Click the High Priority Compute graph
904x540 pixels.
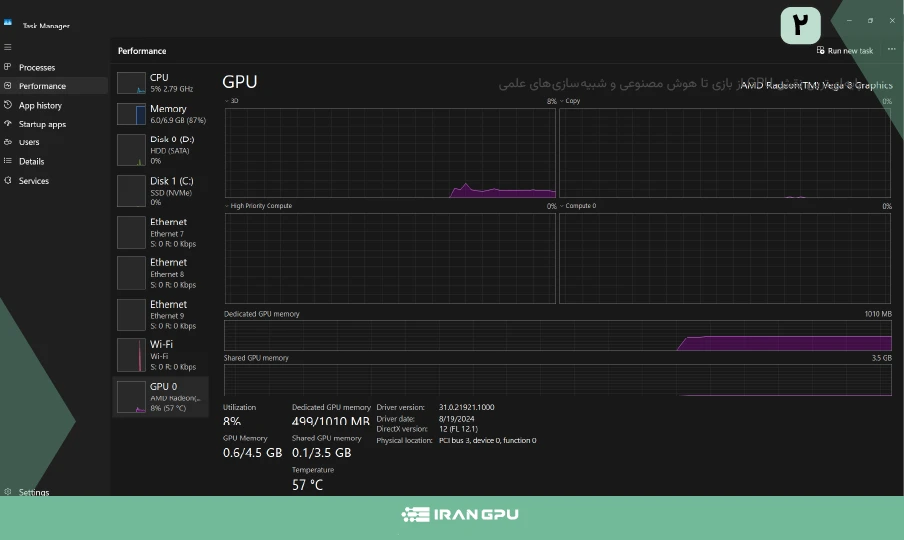pos(390,258)
